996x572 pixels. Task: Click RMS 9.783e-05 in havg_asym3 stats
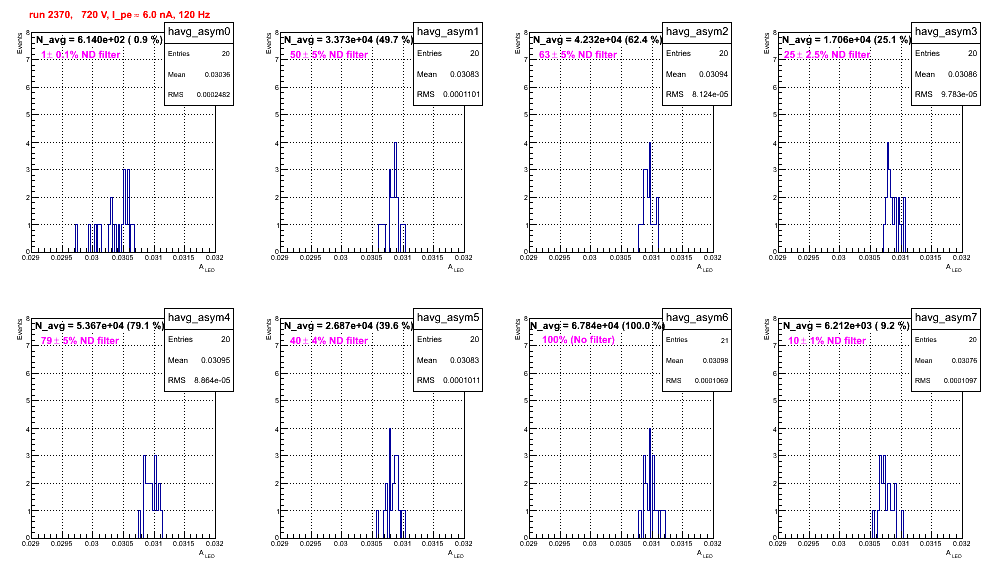coord(946,94)
